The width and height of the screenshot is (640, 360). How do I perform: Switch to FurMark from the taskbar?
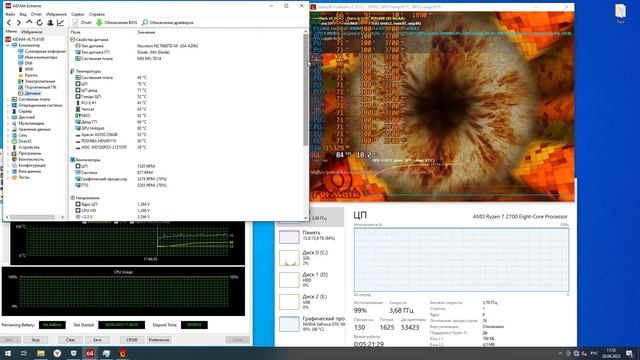point(123,353)
